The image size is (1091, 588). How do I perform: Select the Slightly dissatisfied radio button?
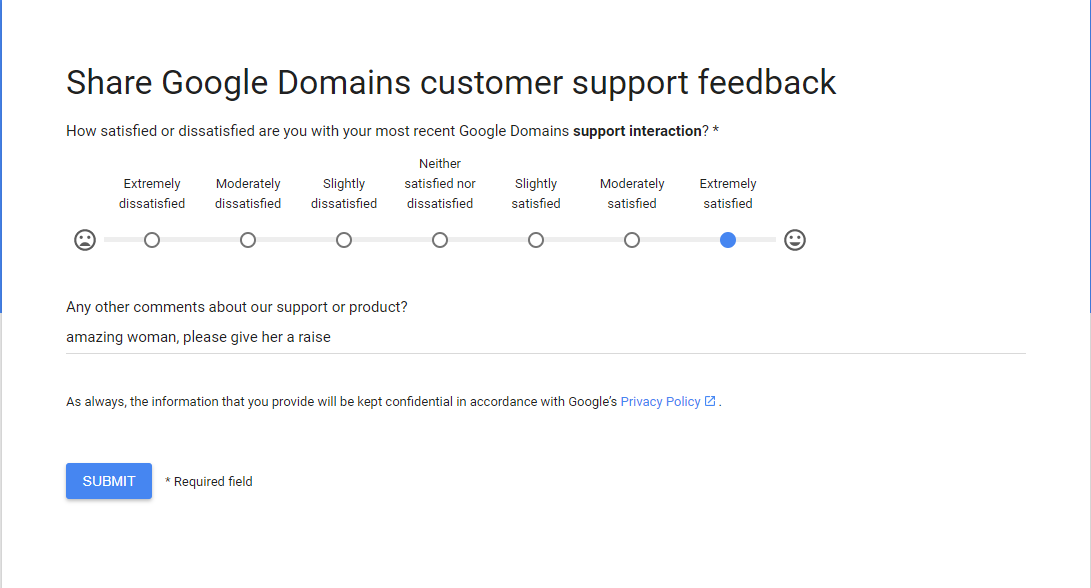pos(344,240)
